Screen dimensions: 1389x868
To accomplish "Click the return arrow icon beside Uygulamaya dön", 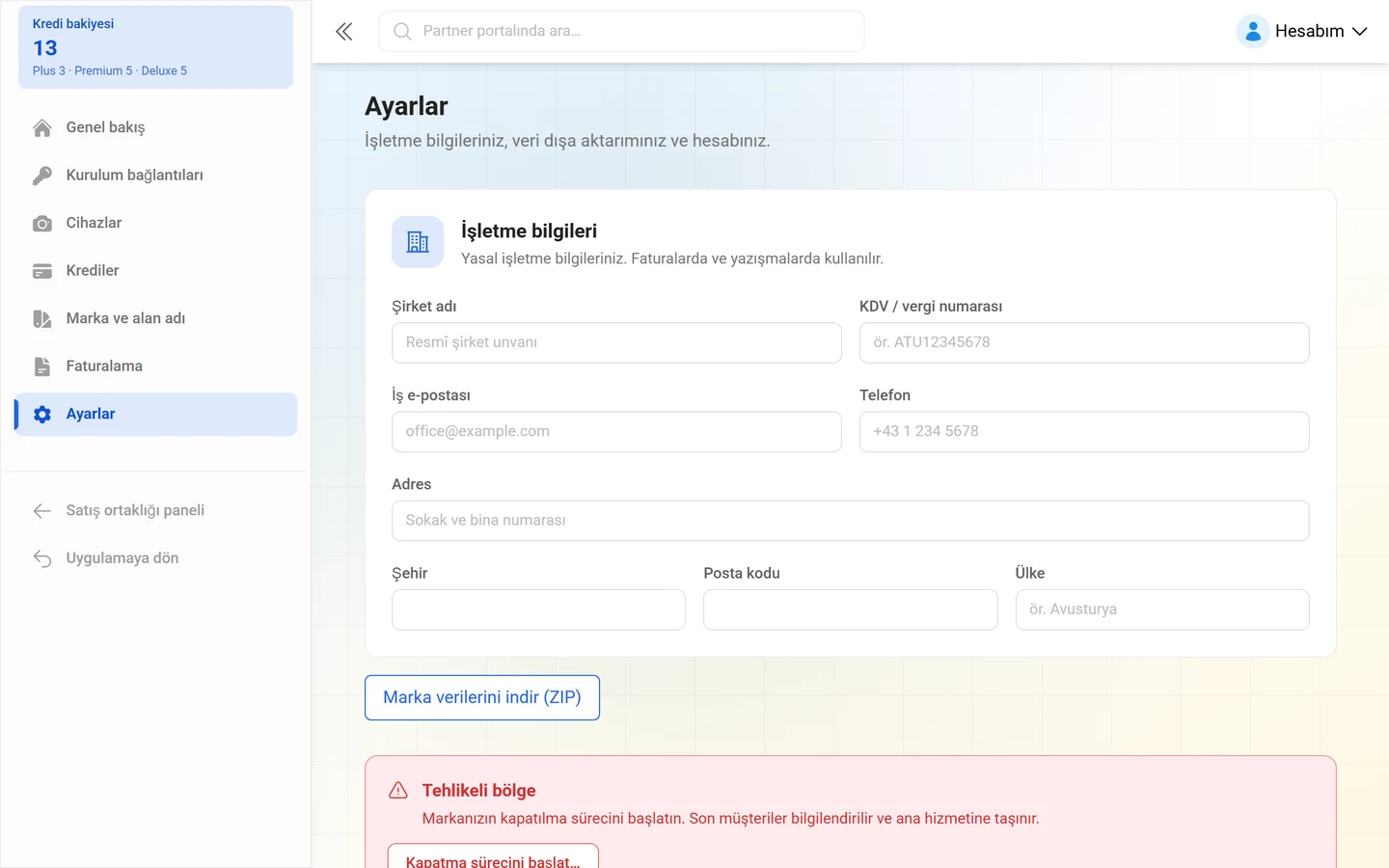I will point(42,558).
